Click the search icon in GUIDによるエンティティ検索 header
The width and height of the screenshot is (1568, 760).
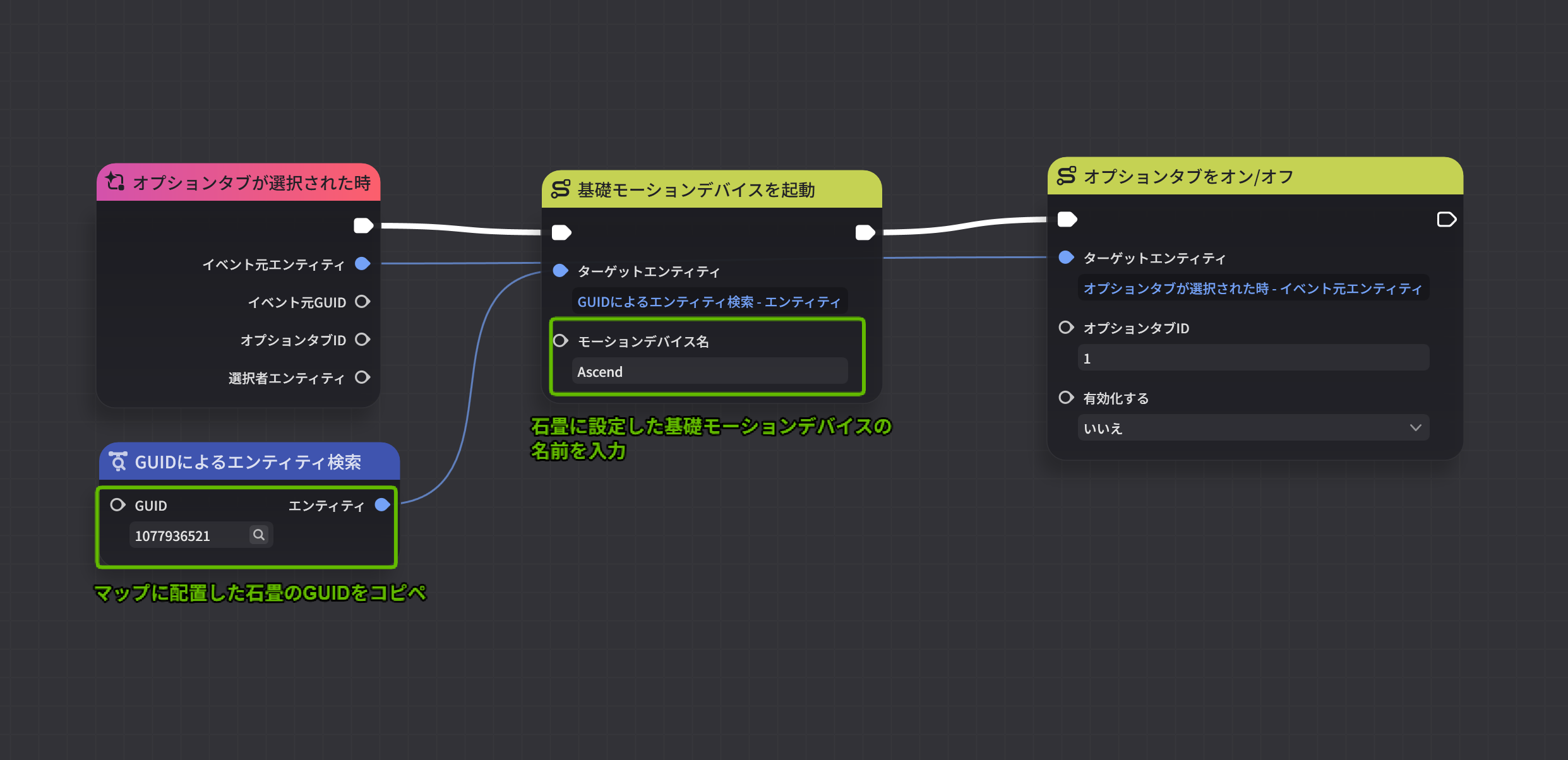pyautogui.click(x=119, y=461)
